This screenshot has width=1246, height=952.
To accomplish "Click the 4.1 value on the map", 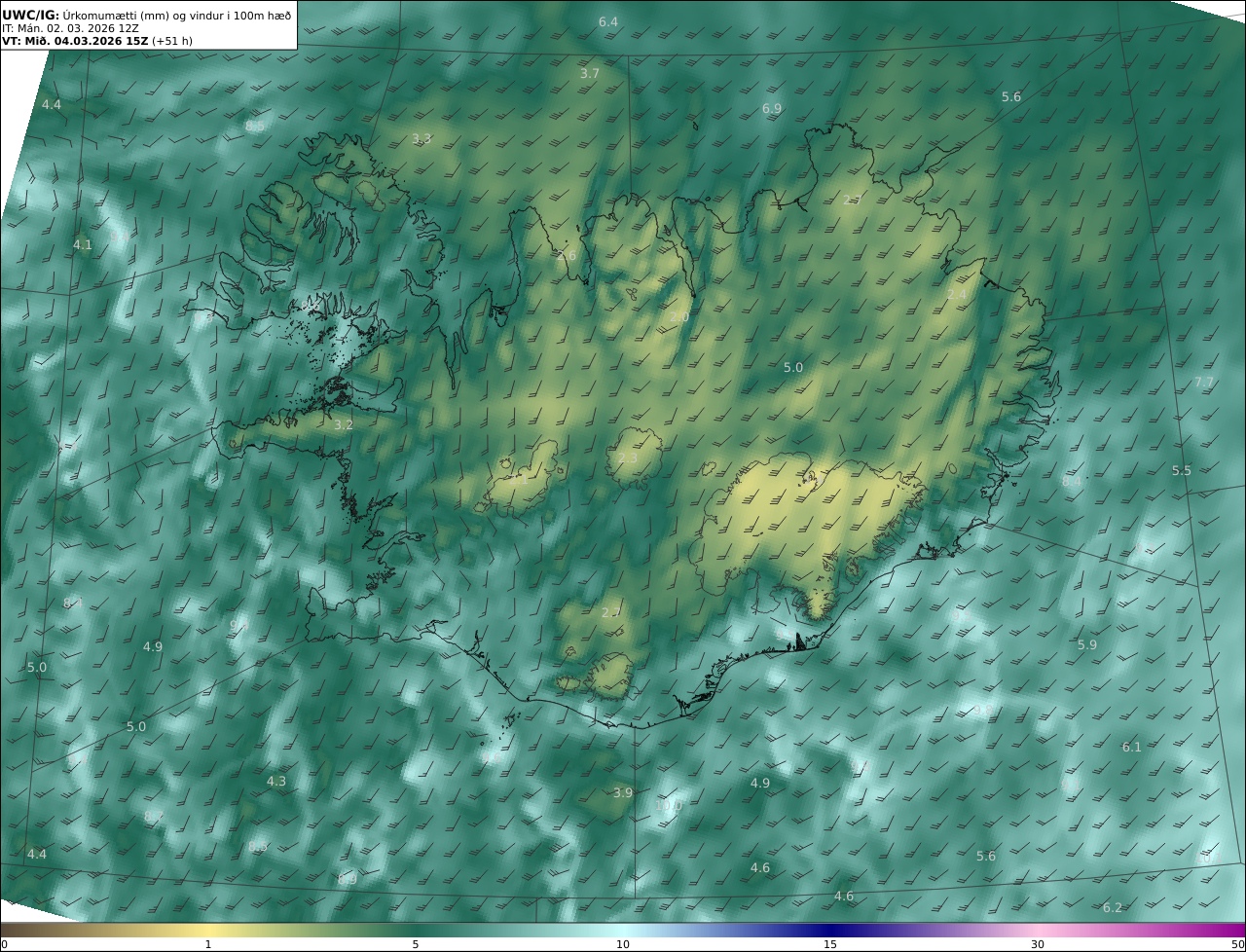I will coord(83,244).
